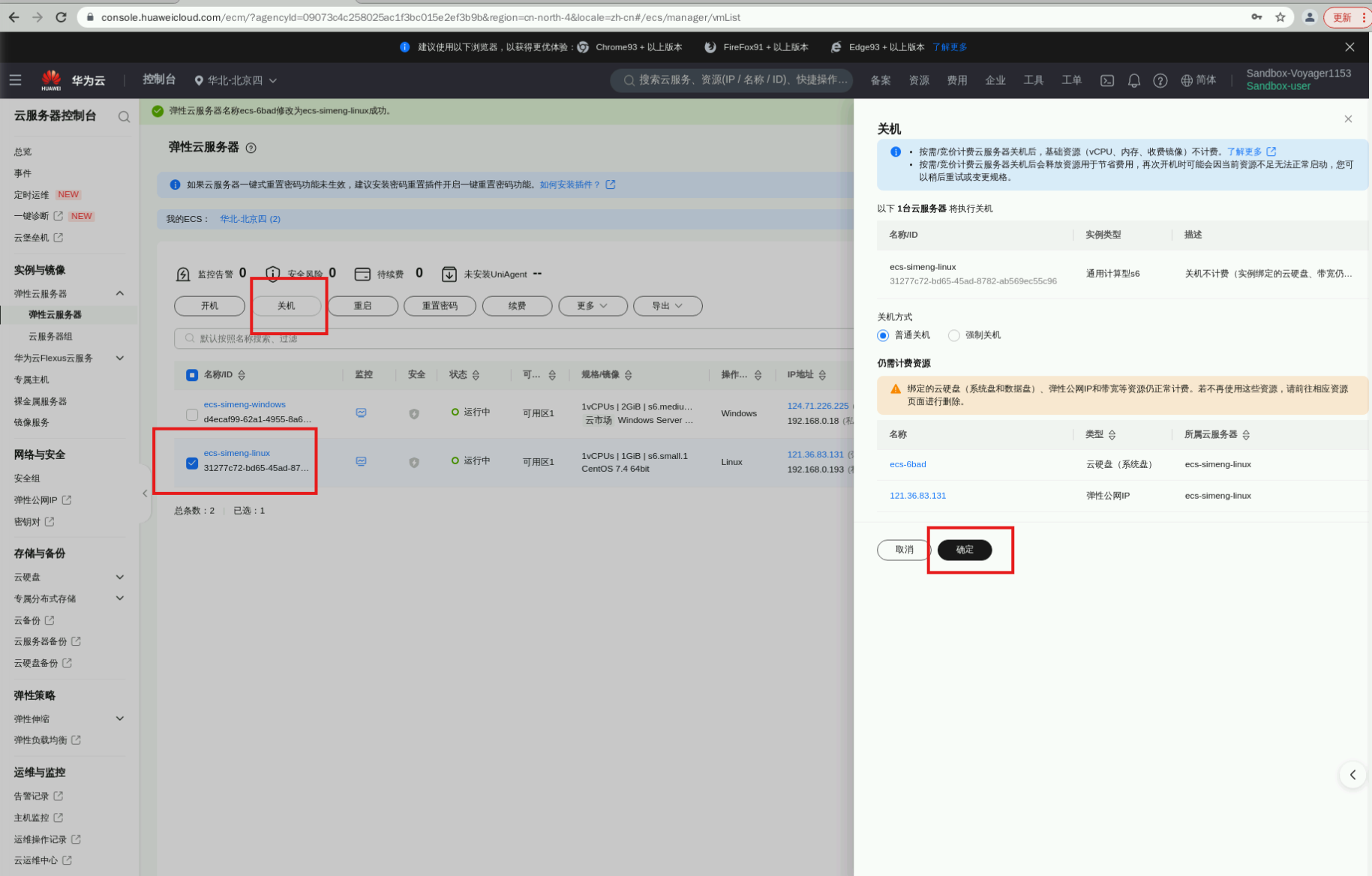Confirm shutdown with the 确定 button
This screenshot has width=1372, height=876.
pos(964,550)
